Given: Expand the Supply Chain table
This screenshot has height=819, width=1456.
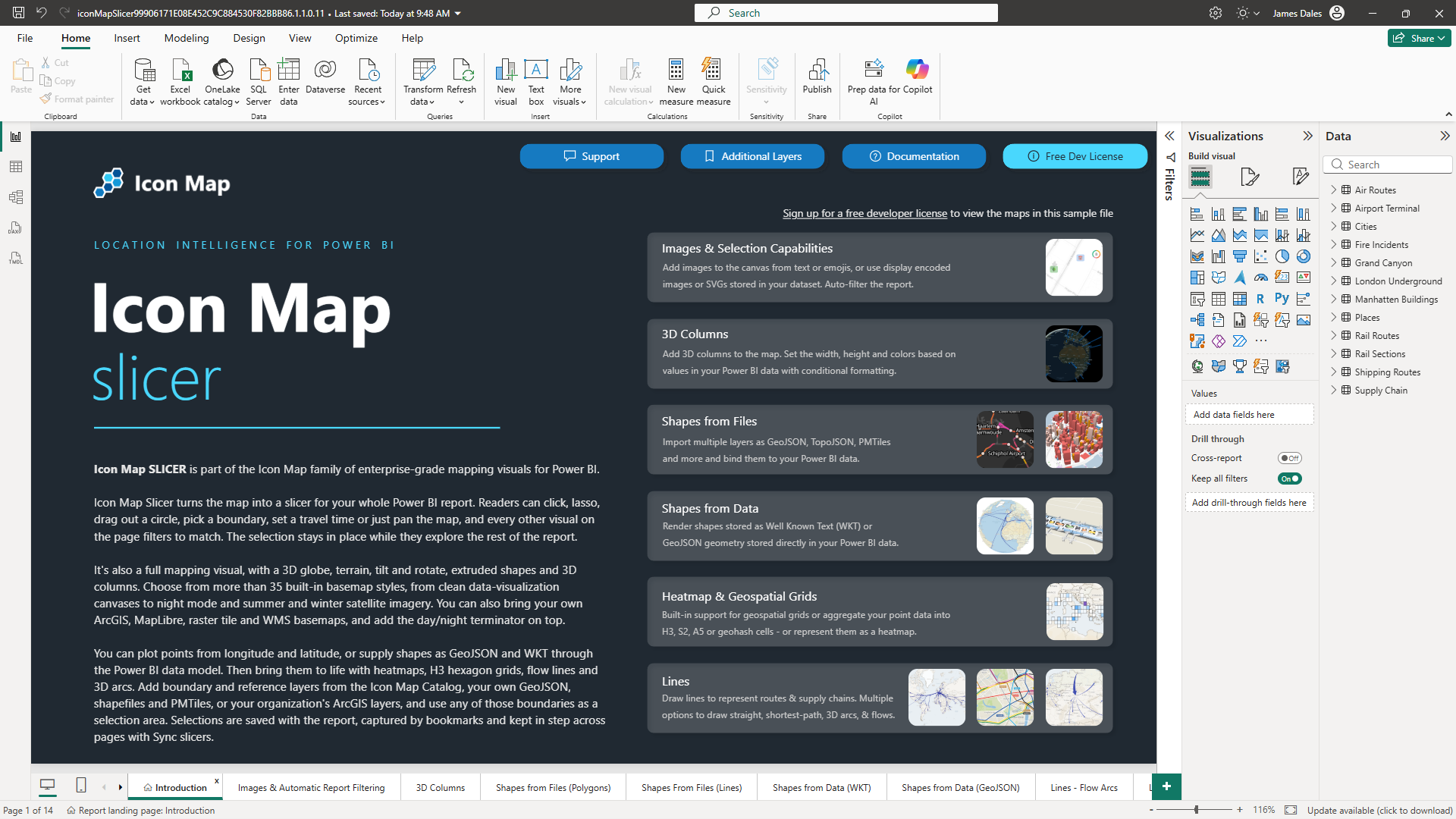Looking at the screenshot, I should [x=1334, y=390].
